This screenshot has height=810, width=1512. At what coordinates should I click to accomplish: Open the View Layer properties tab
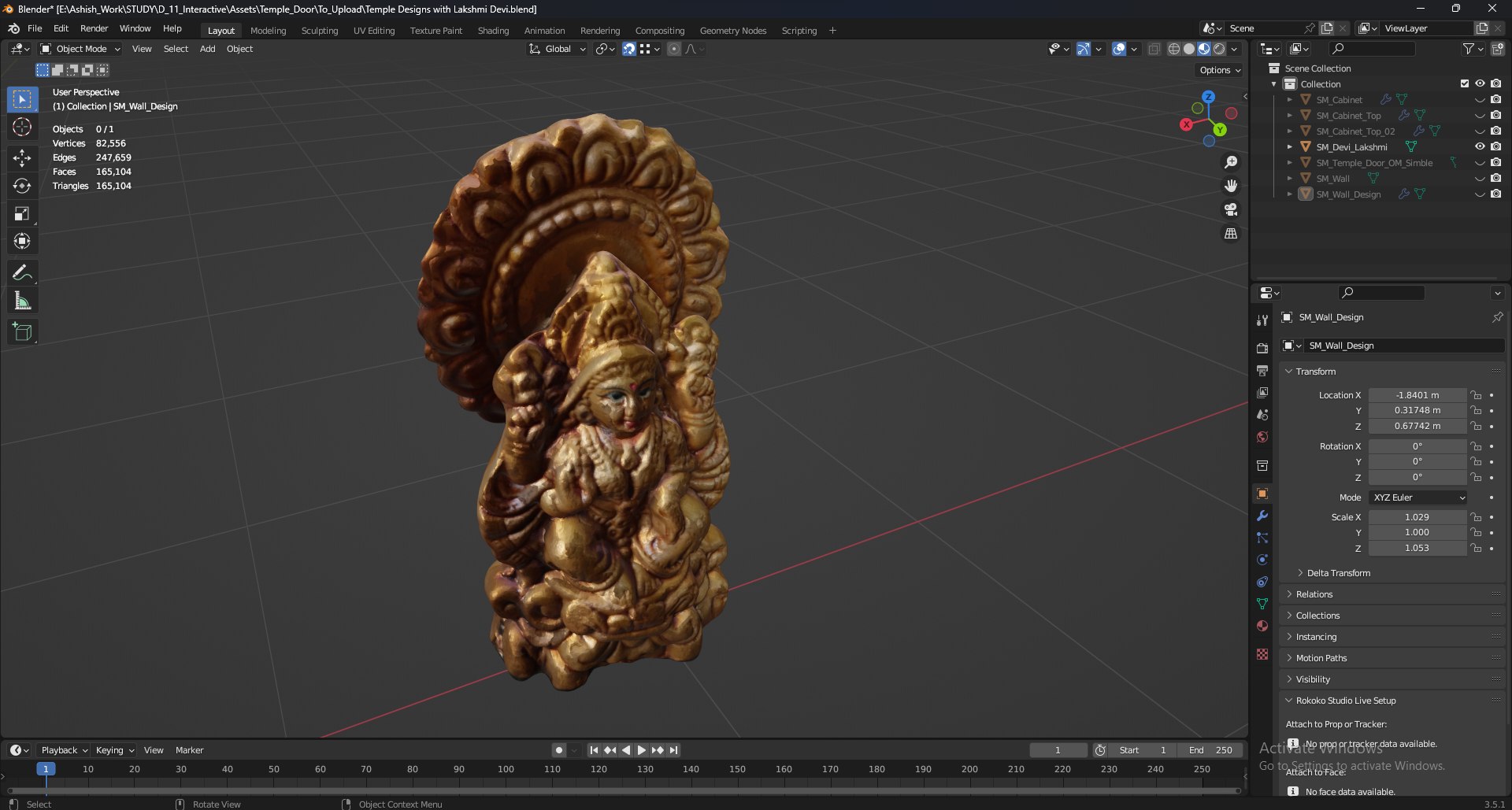point(1262,393)
